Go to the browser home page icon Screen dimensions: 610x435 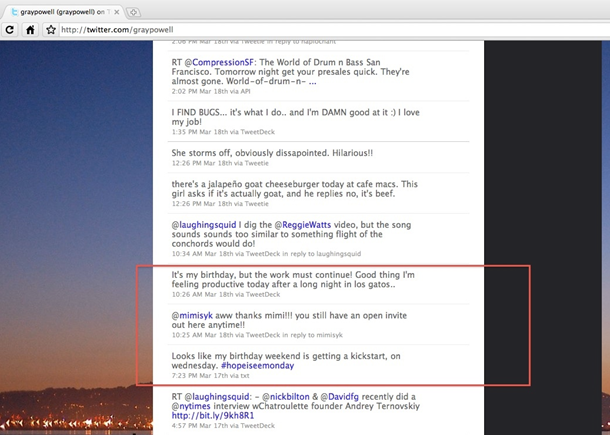coord(30,30)
